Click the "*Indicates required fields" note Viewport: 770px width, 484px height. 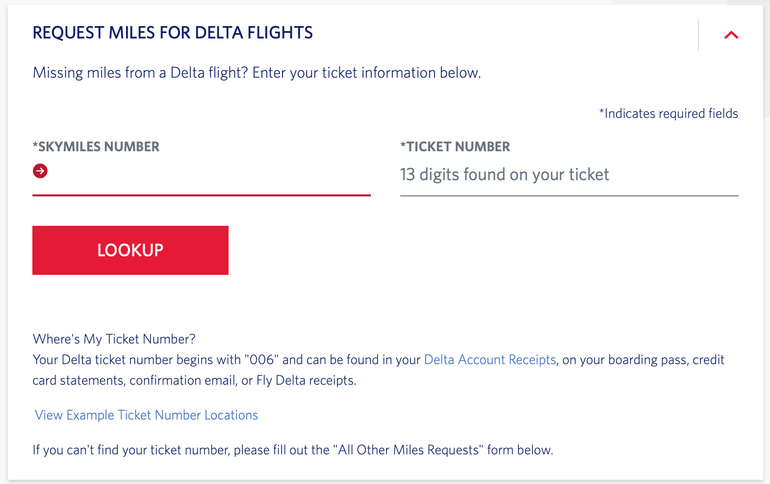(668, 114)
